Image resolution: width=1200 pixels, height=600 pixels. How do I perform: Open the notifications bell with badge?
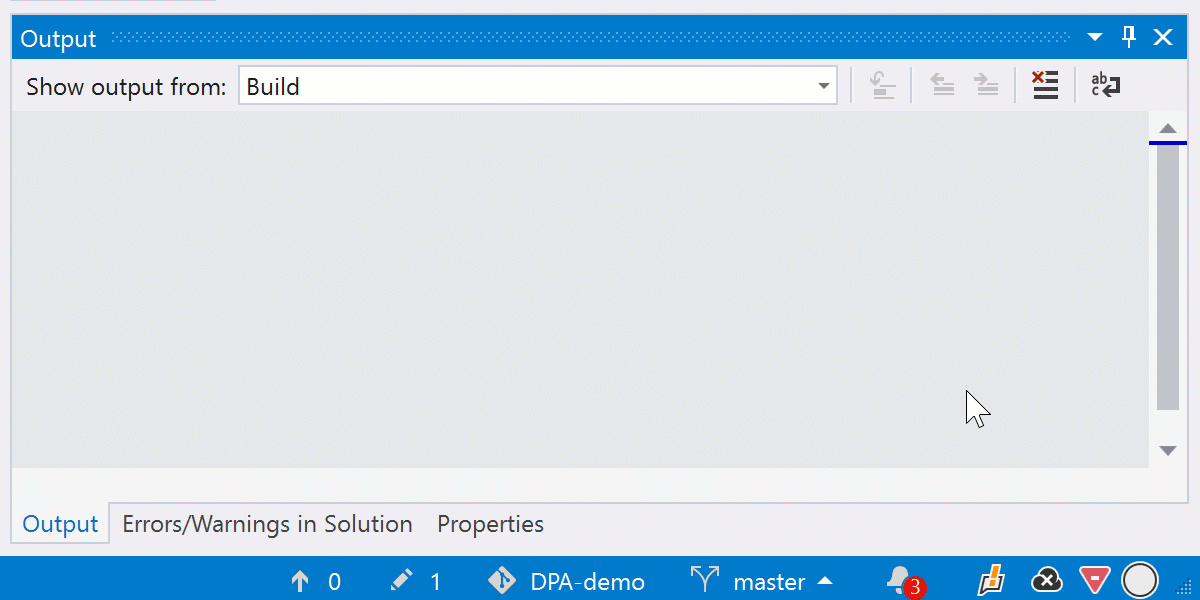click(901, 581)
